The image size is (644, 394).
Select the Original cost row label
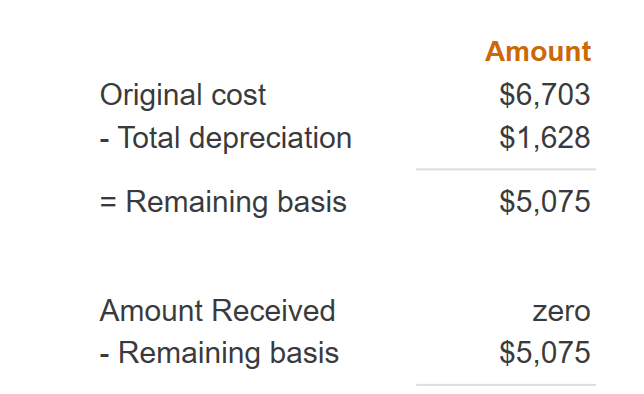(183, 95)
